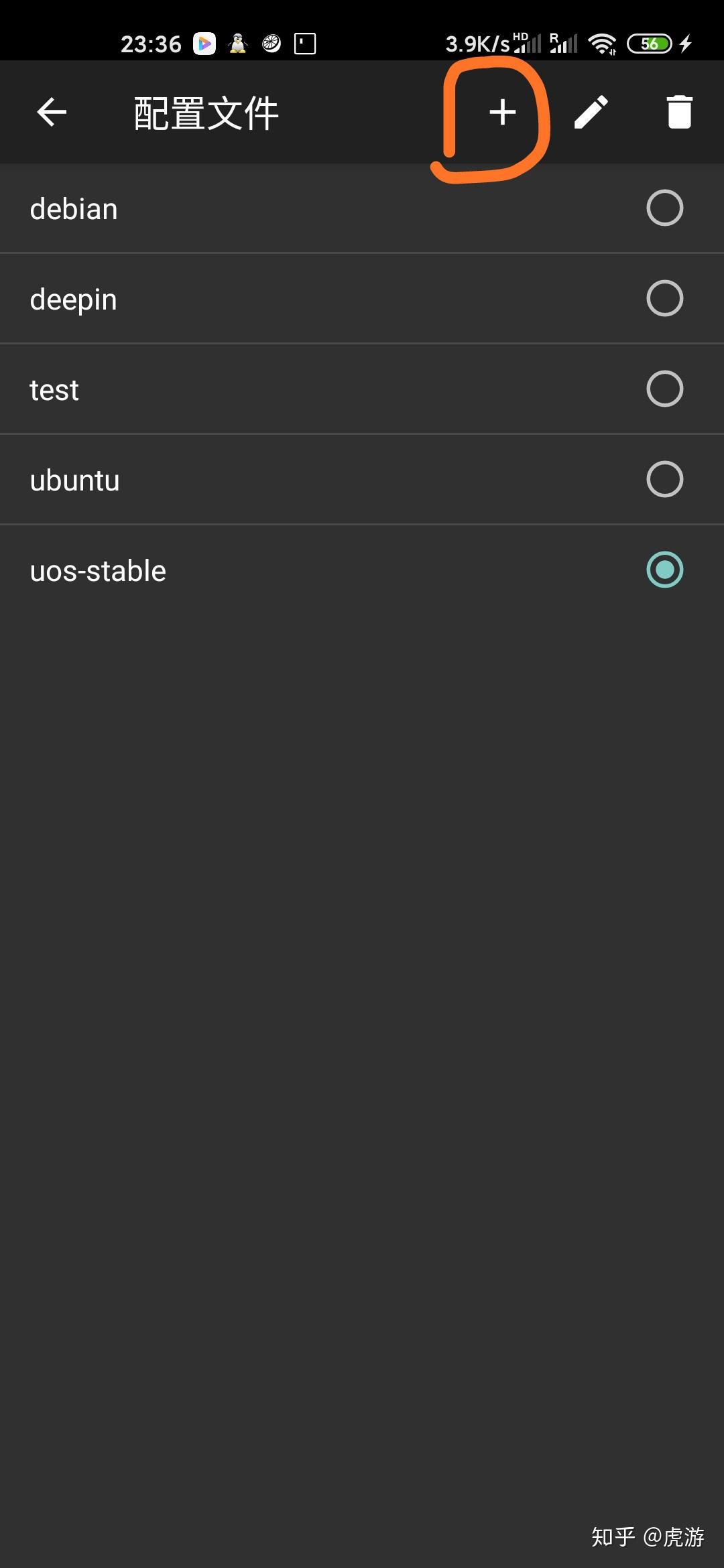Tap the circled plus icon to add a profile
This screenshot has width=724, height=1568.
click(501, 113)
